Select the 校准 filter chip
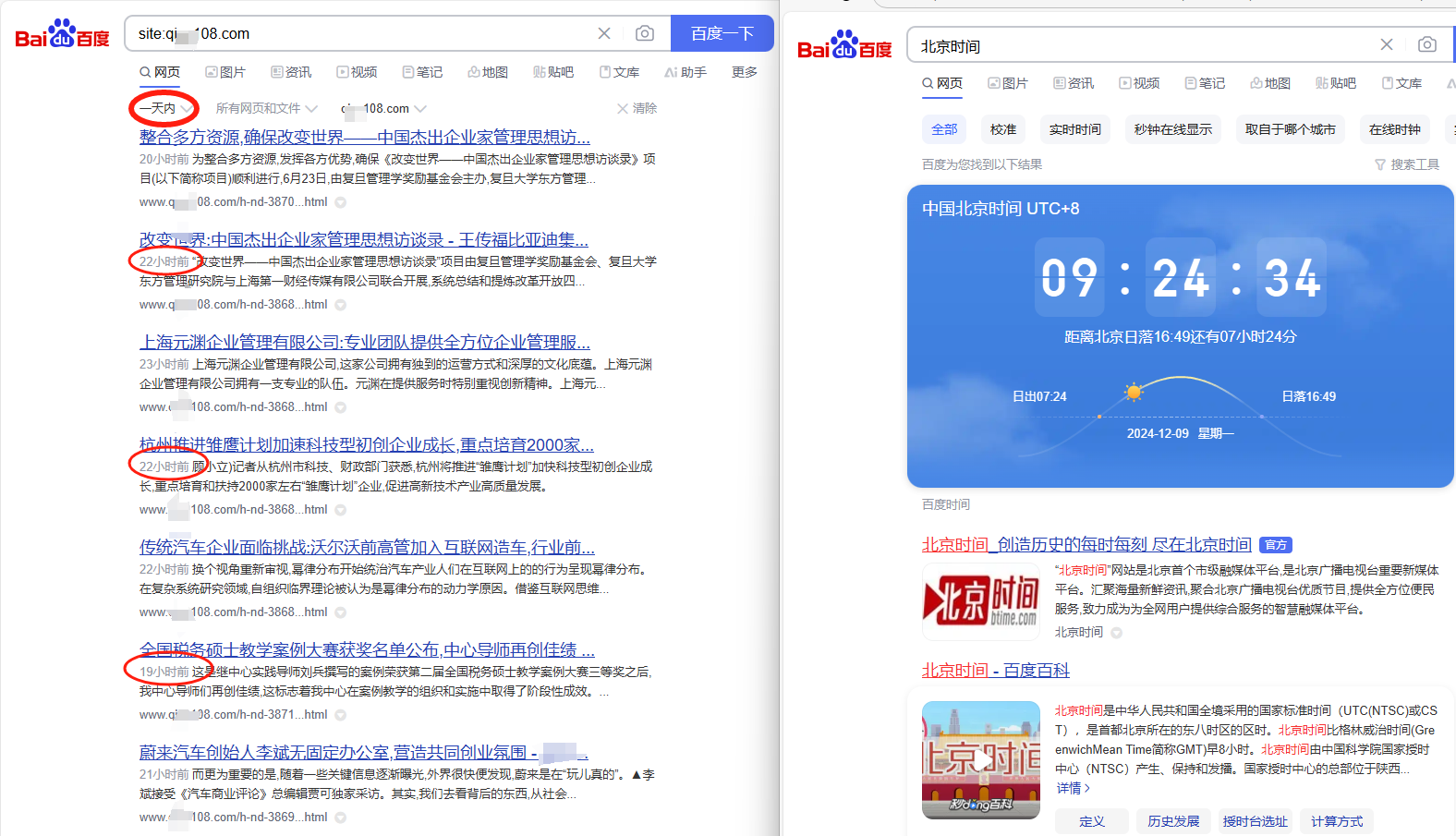Screen dimensions: 1456x836 1003,129
